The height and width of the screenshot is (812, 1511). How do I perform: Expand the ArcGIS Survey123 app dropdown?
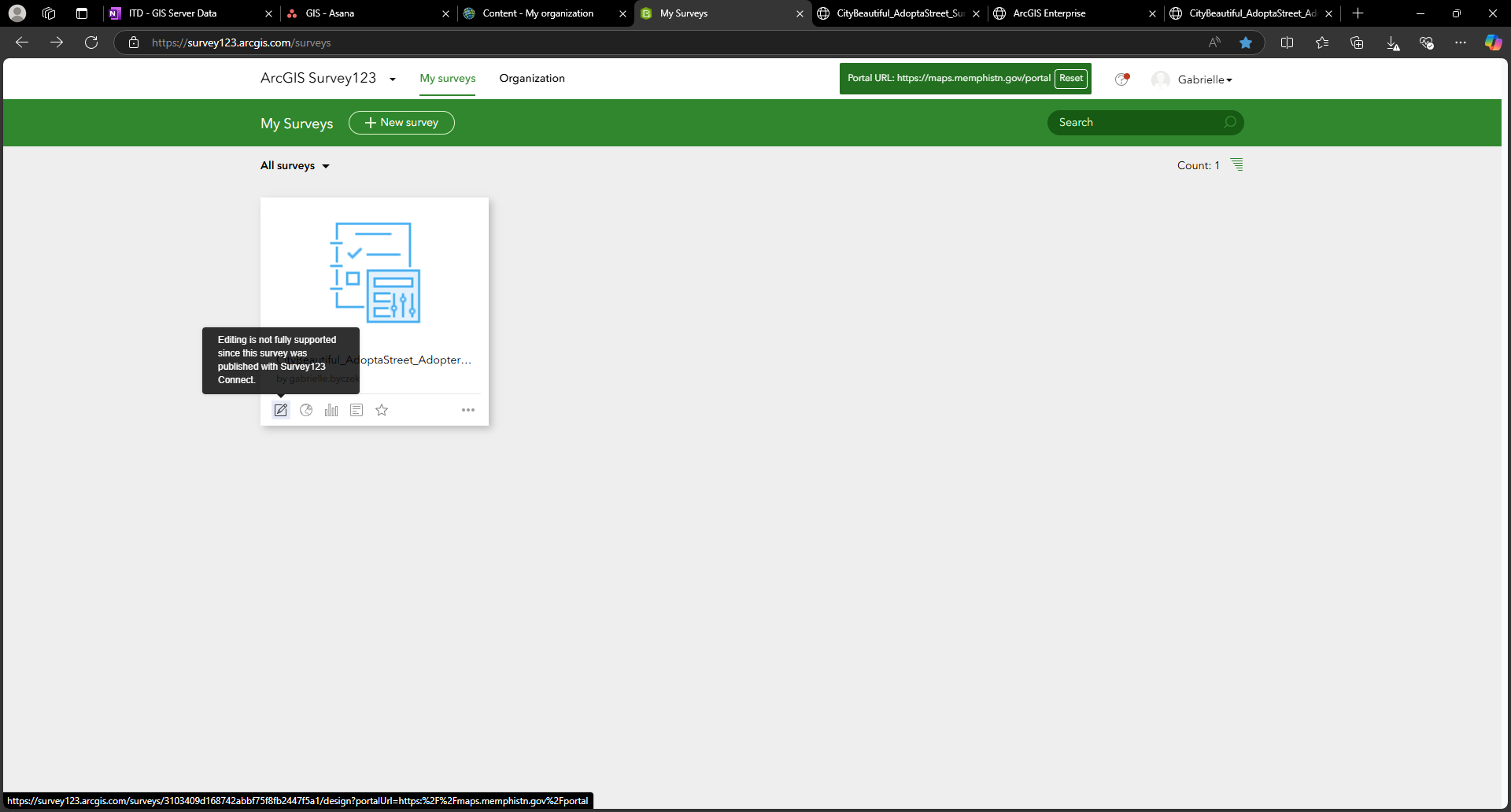coord(393,79)
